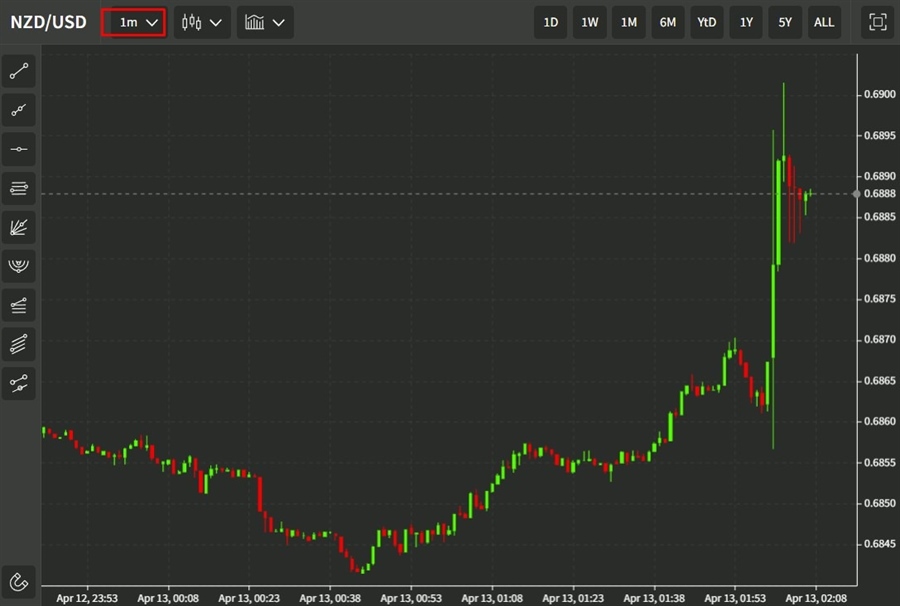Viewport: 900px width, 606px height.
Task: Set range to 5Y
Action: point(785,22)
